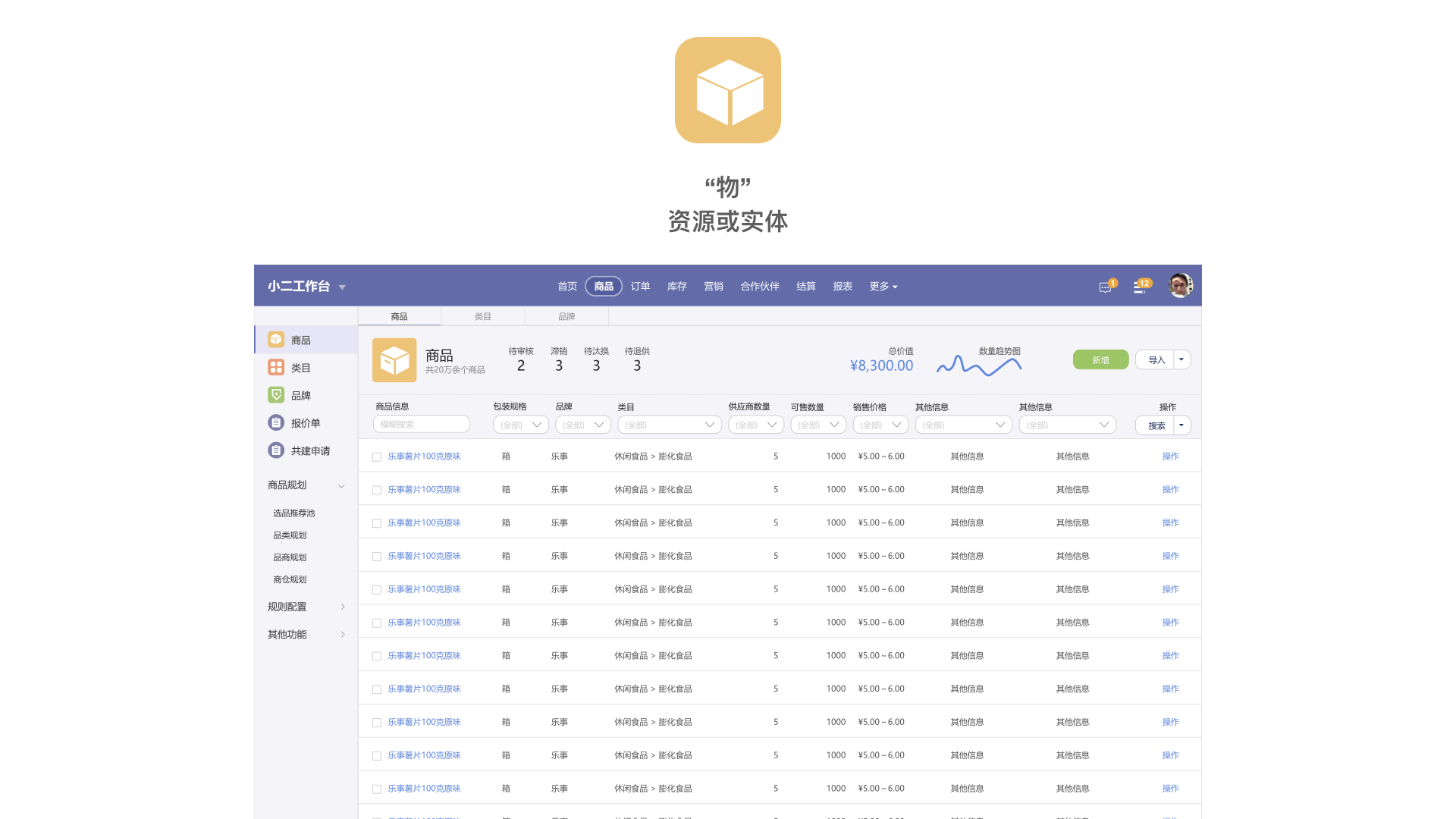Screen dimensions: 1456x819
Task: Open 类目 grid icon in sidebar
Action: click(x=276, y=368)
